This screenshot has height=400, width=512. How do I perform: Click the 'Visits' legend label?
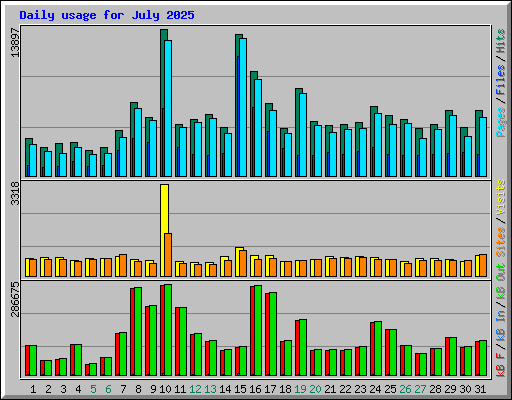pos(501,197)
